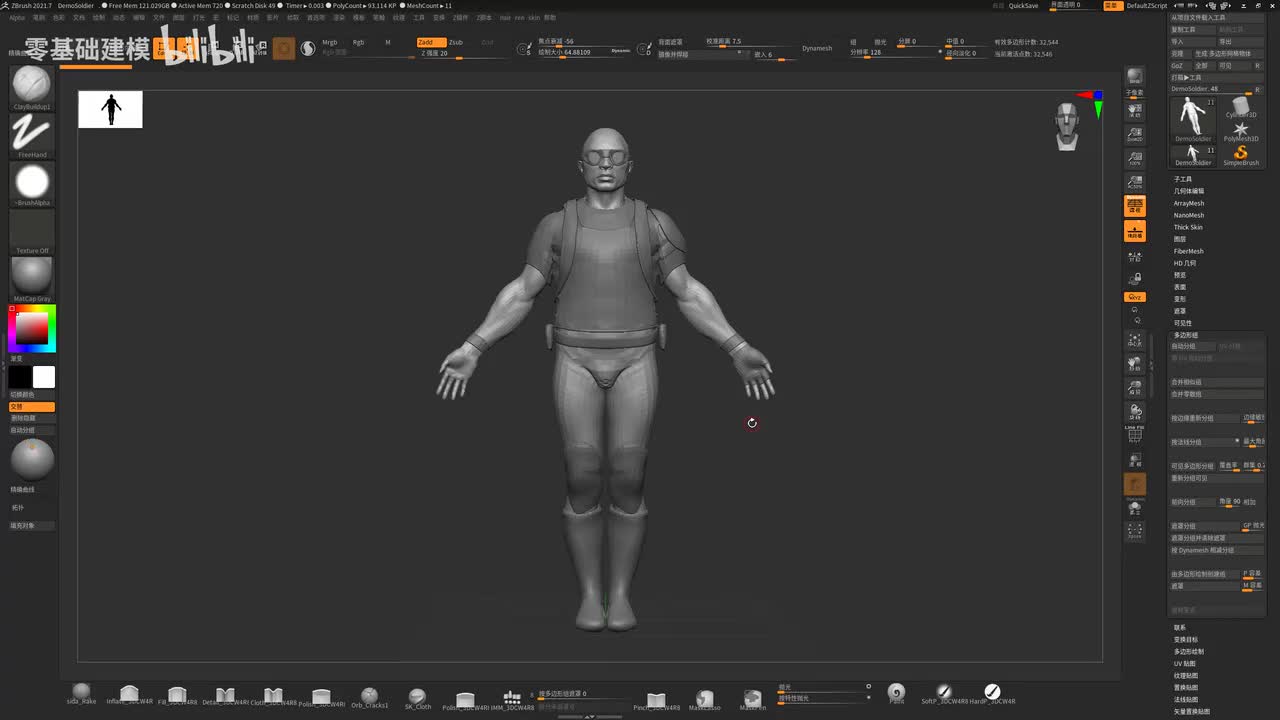Select the Paint brush on the bottom shelf
1280x720 pixels.
coord(896,694)
